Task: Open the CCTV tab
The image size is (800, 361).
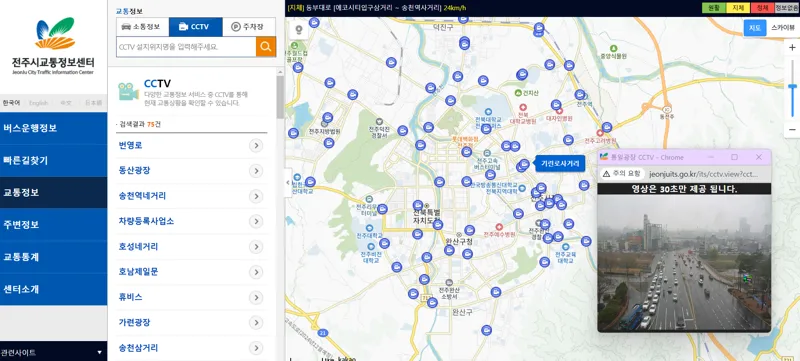Action: pyautogui.click(x=195, y=27)
